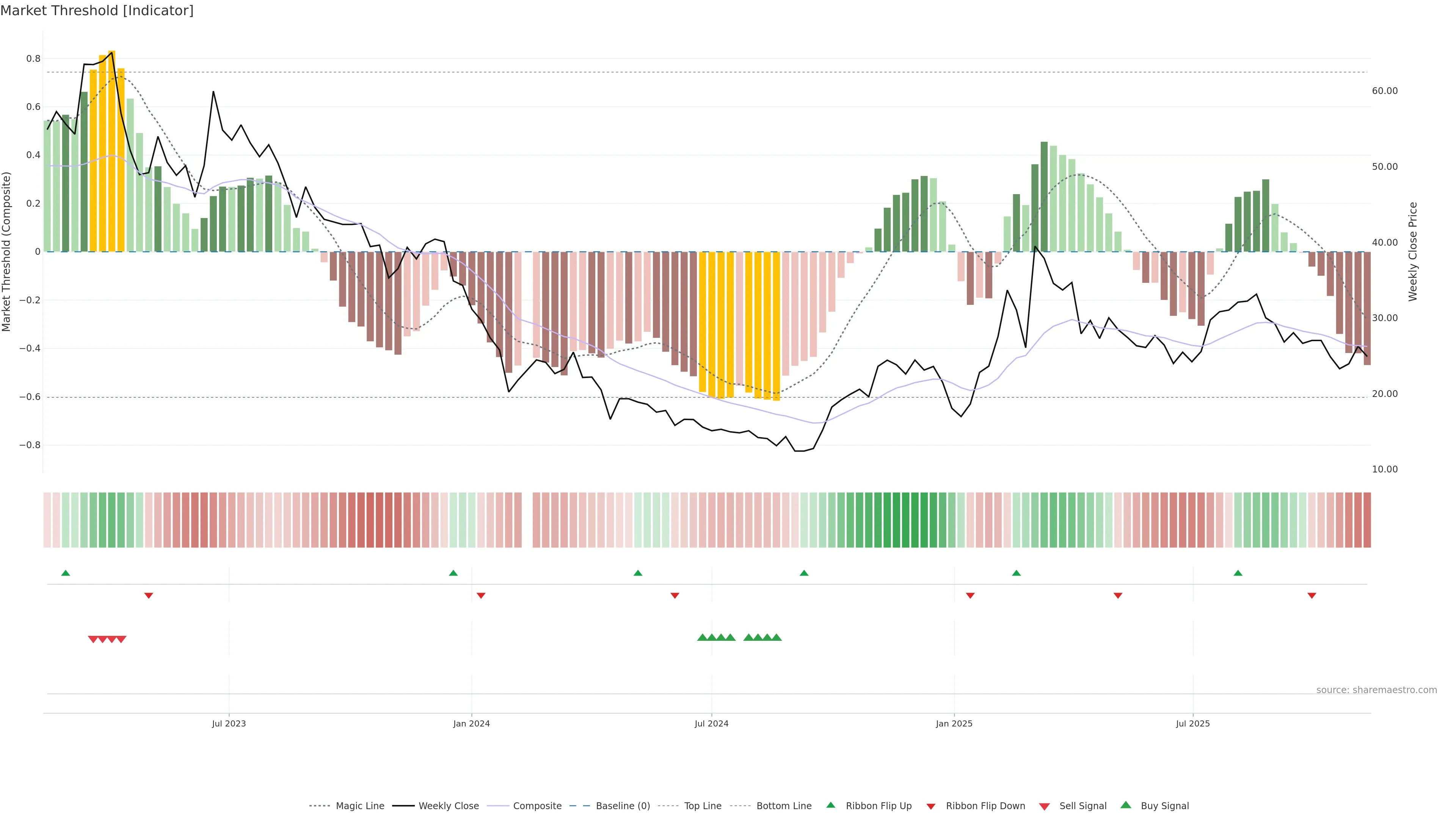Hide the Bottom Line legend series

point(783,806)
